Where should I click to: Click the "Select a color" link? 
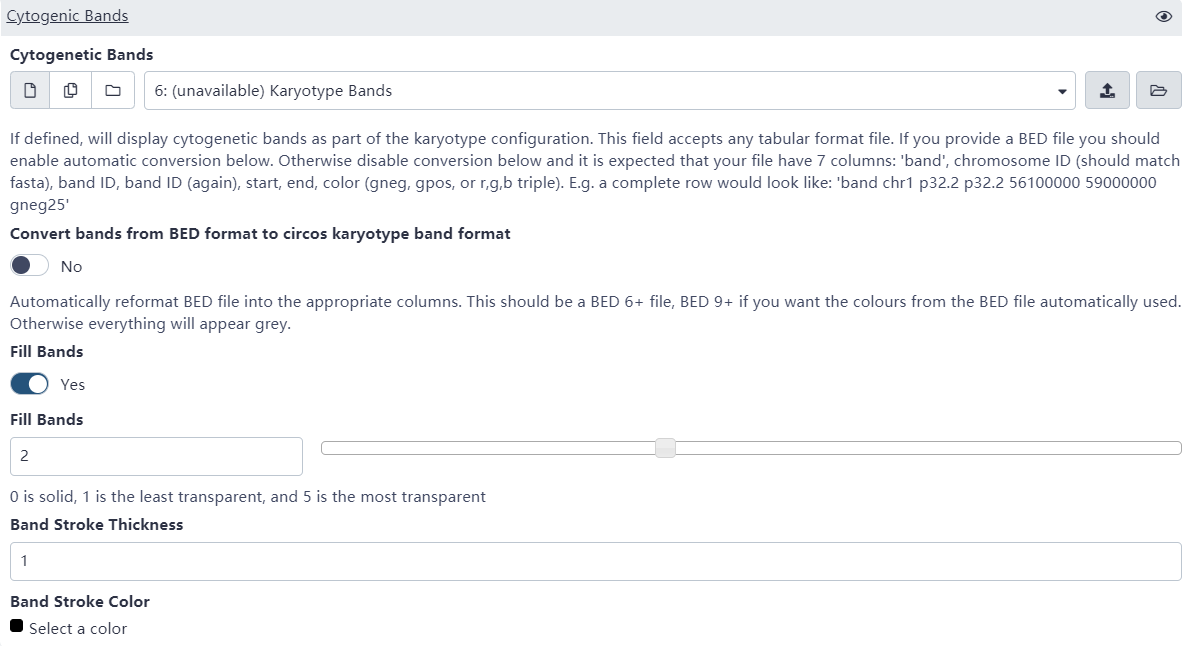point(78,628)
